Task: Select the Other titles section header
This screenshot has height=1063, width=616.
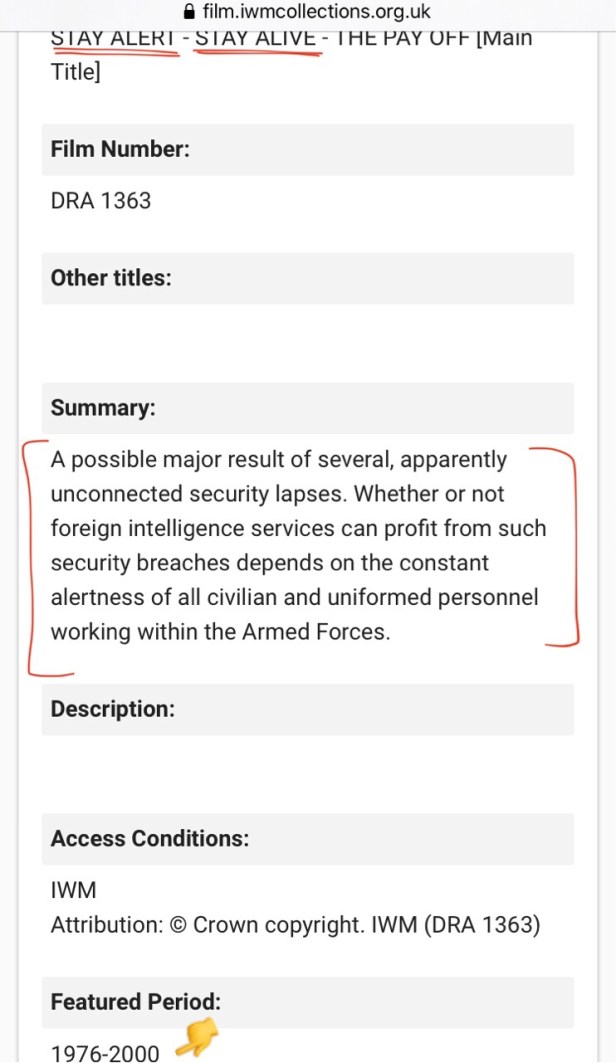Action: coord(111,278)
